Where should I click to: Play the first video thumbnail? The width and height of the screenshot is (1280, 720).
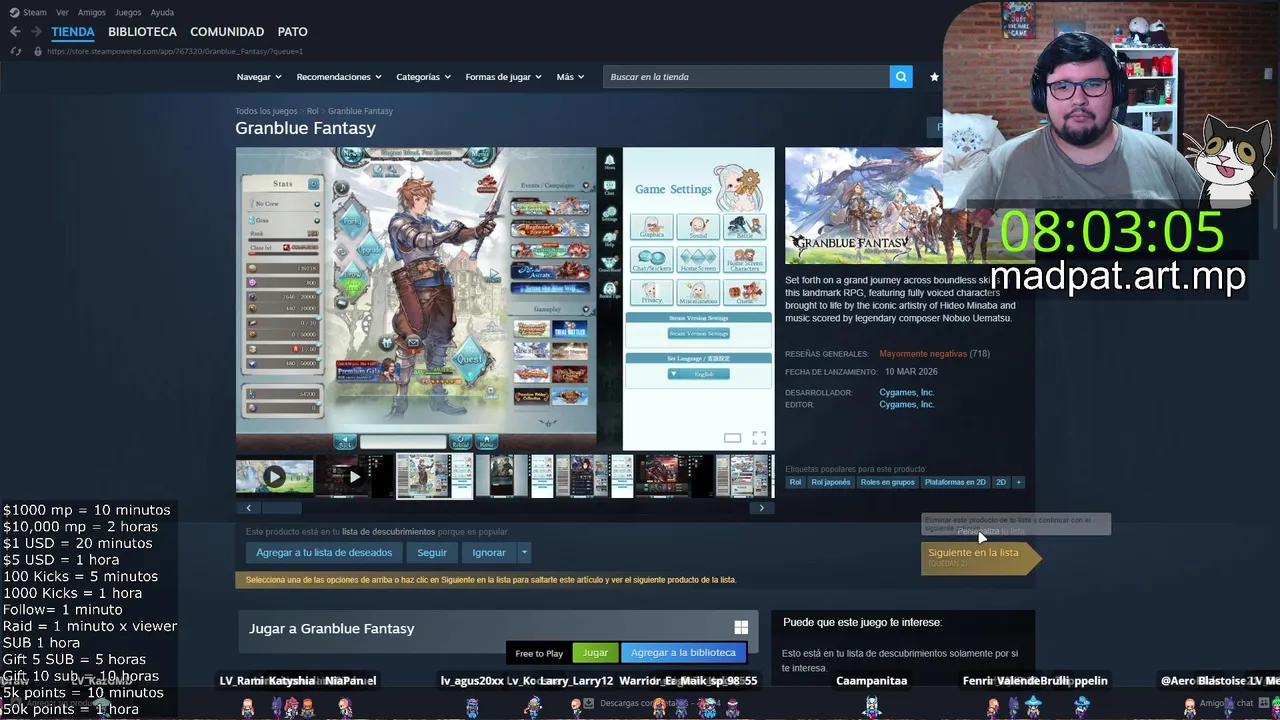point(274,476)
